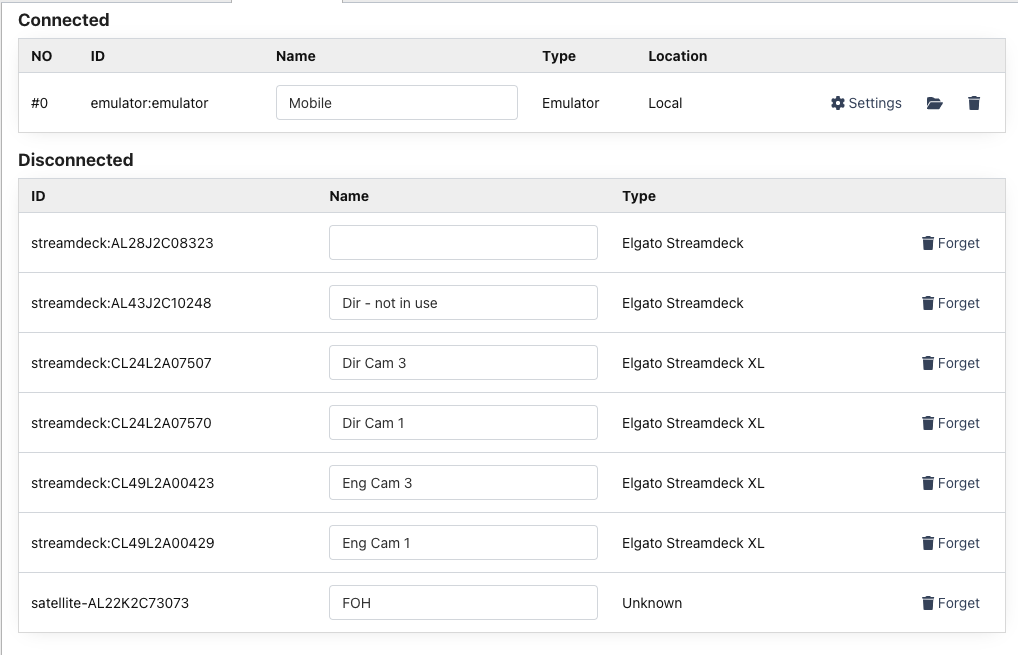The image size is (1018, 655).
Task: Forget the Eng Cam 1 Streamdeck XL
Action: (x=950, y=543)
